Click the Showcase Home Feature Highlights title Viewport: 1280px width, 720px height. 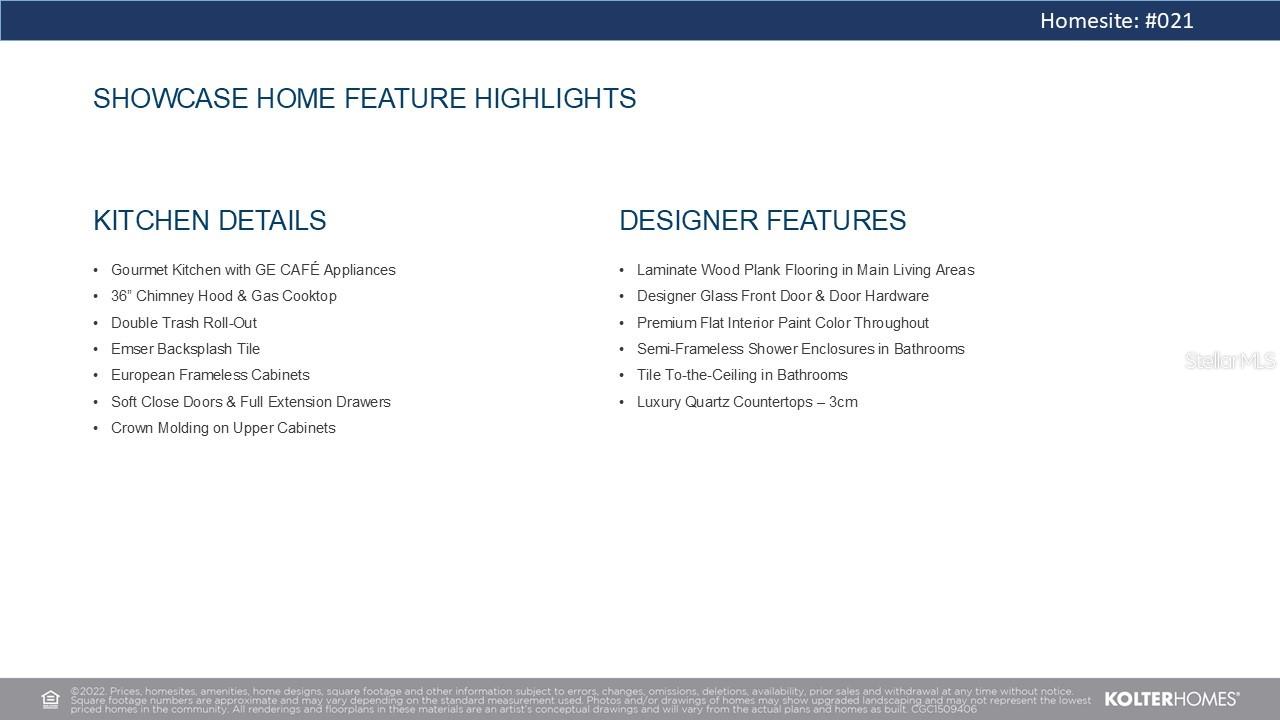click(364, 99)
